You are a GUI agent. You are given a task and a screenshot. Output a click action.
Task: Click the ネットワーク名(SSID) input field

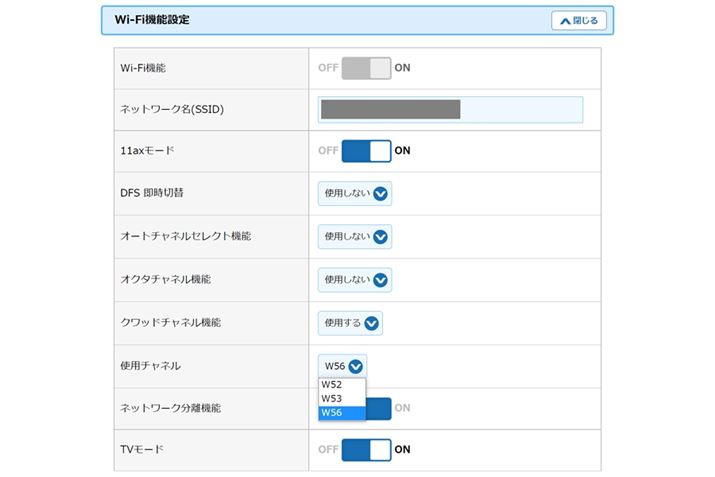450,109
